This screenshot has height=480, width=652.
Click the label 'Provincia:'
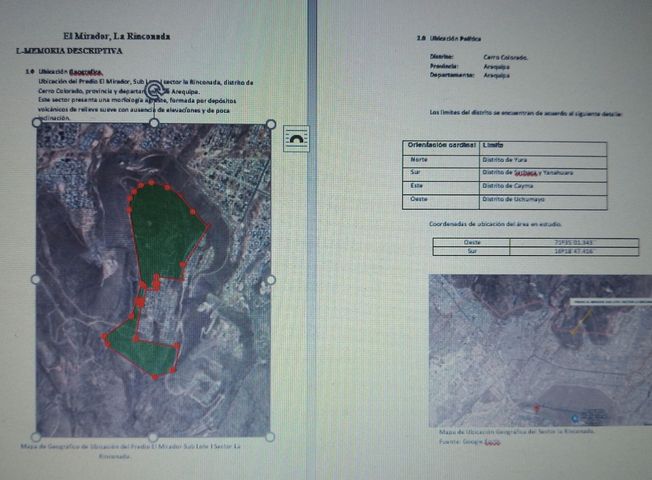(444, 66)
